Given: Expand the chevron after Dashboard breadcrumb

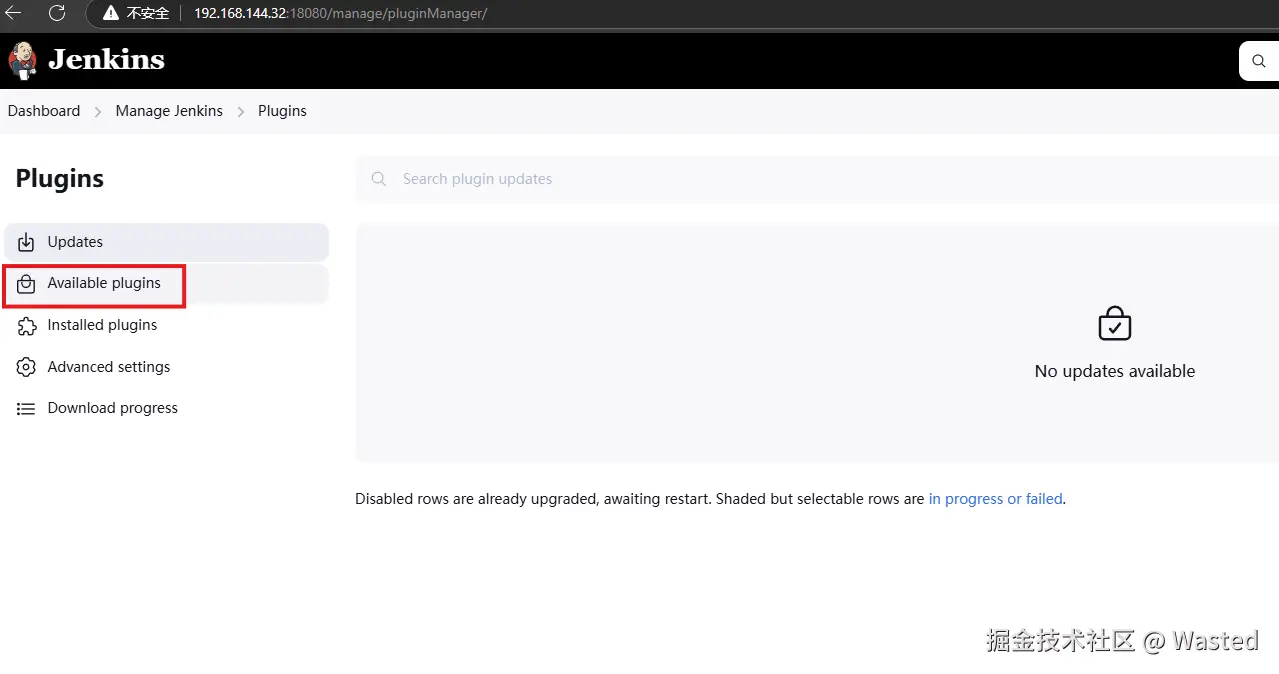Looking at the screenshot, I should 98,112.
